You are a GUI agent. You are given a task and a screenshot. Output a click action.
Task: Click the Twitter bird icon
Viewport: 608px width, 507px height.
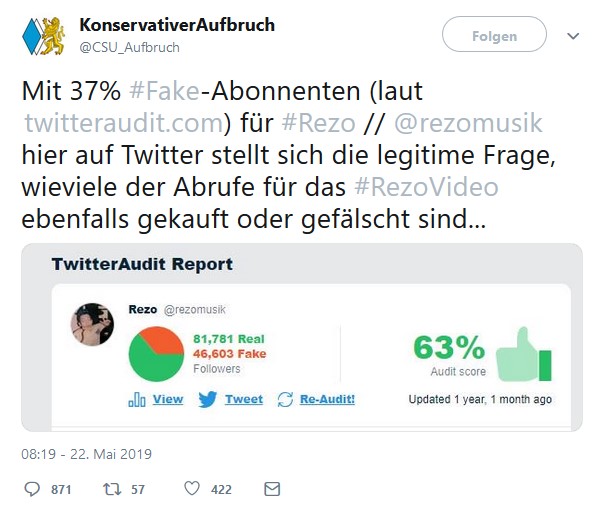click(x=208, y=399)
